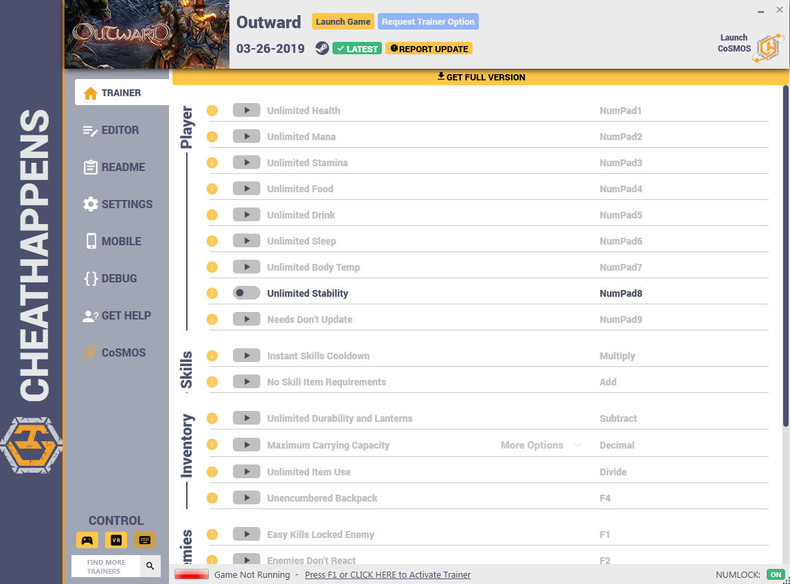Click the Launch Game button
This screenshot has width=790, height=584.
(x=343, y=22)
